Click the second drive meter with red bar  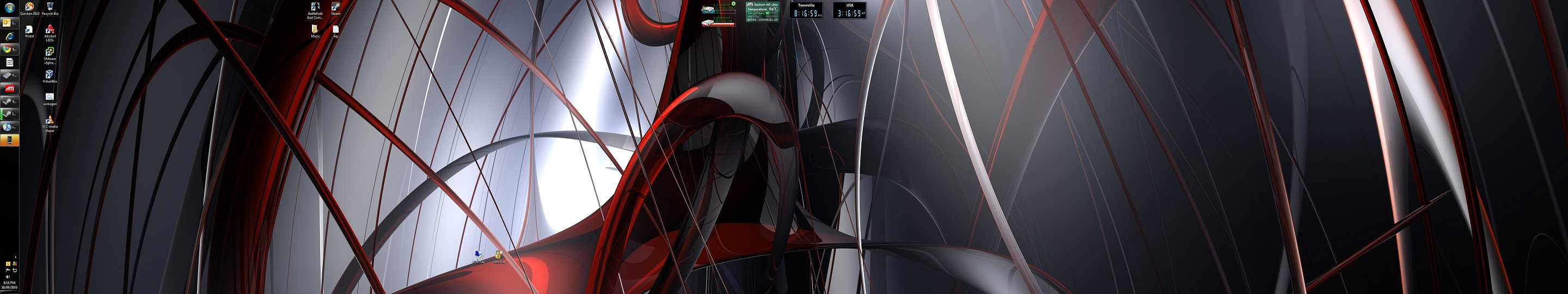tap(718, 22)
